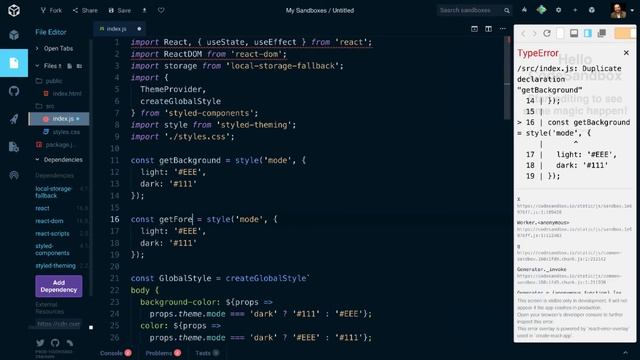640x360 pixels.
Task: Open preferences via the header gear icon
Action: coord(558,10)
